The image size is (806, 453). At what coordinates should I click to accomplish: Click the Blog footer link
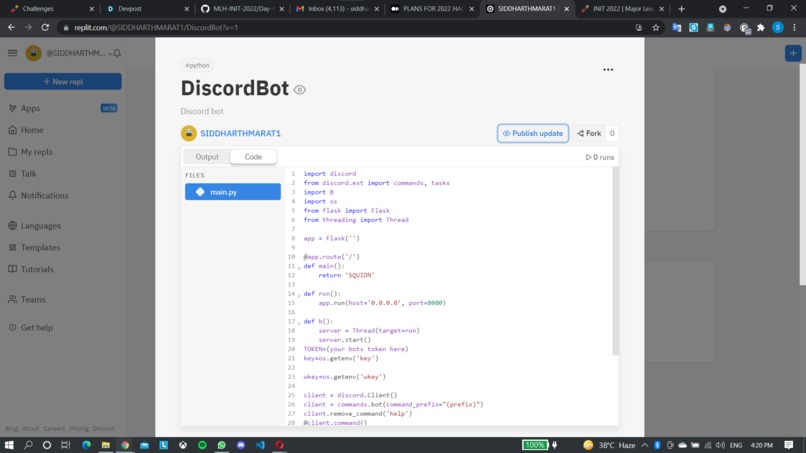[x=11, y=428]
